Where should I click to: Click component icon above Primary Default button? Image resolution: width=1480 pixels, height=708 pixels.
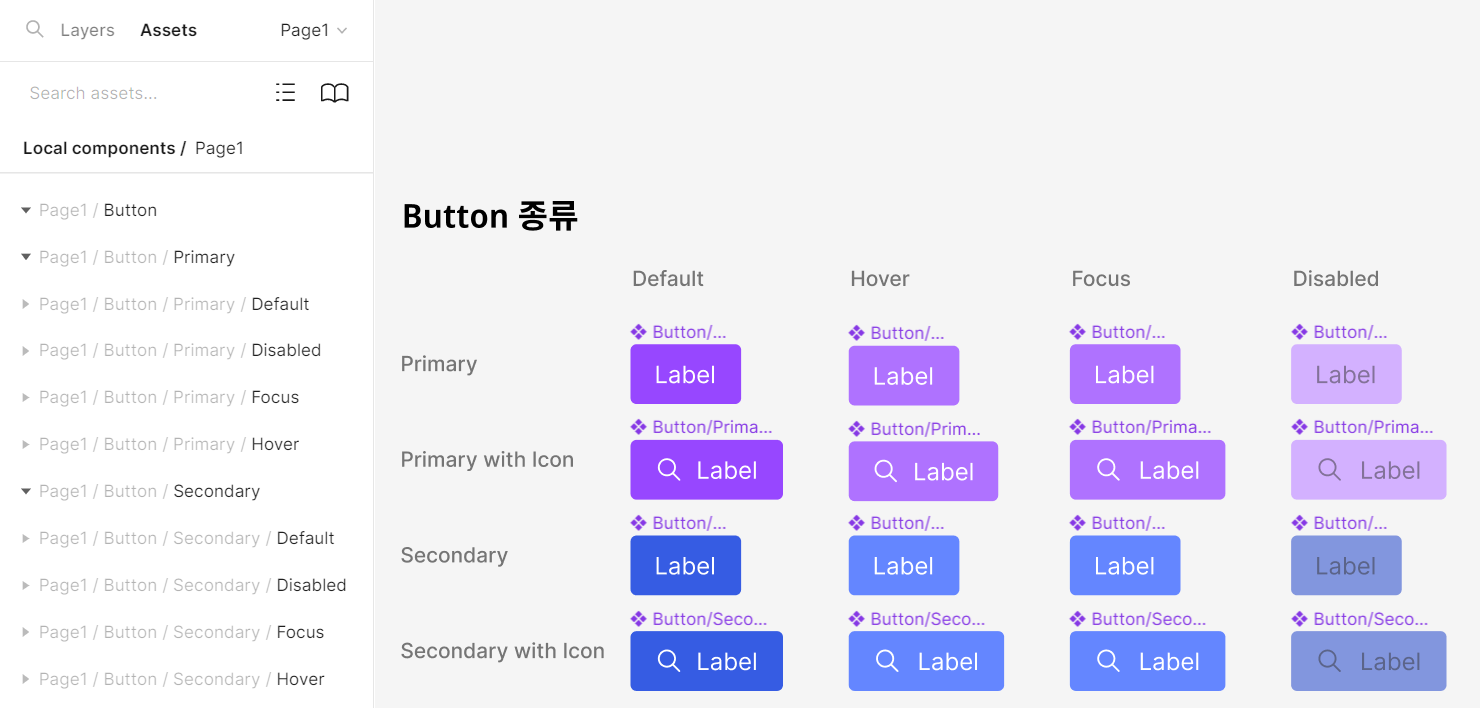coord(639,332)
